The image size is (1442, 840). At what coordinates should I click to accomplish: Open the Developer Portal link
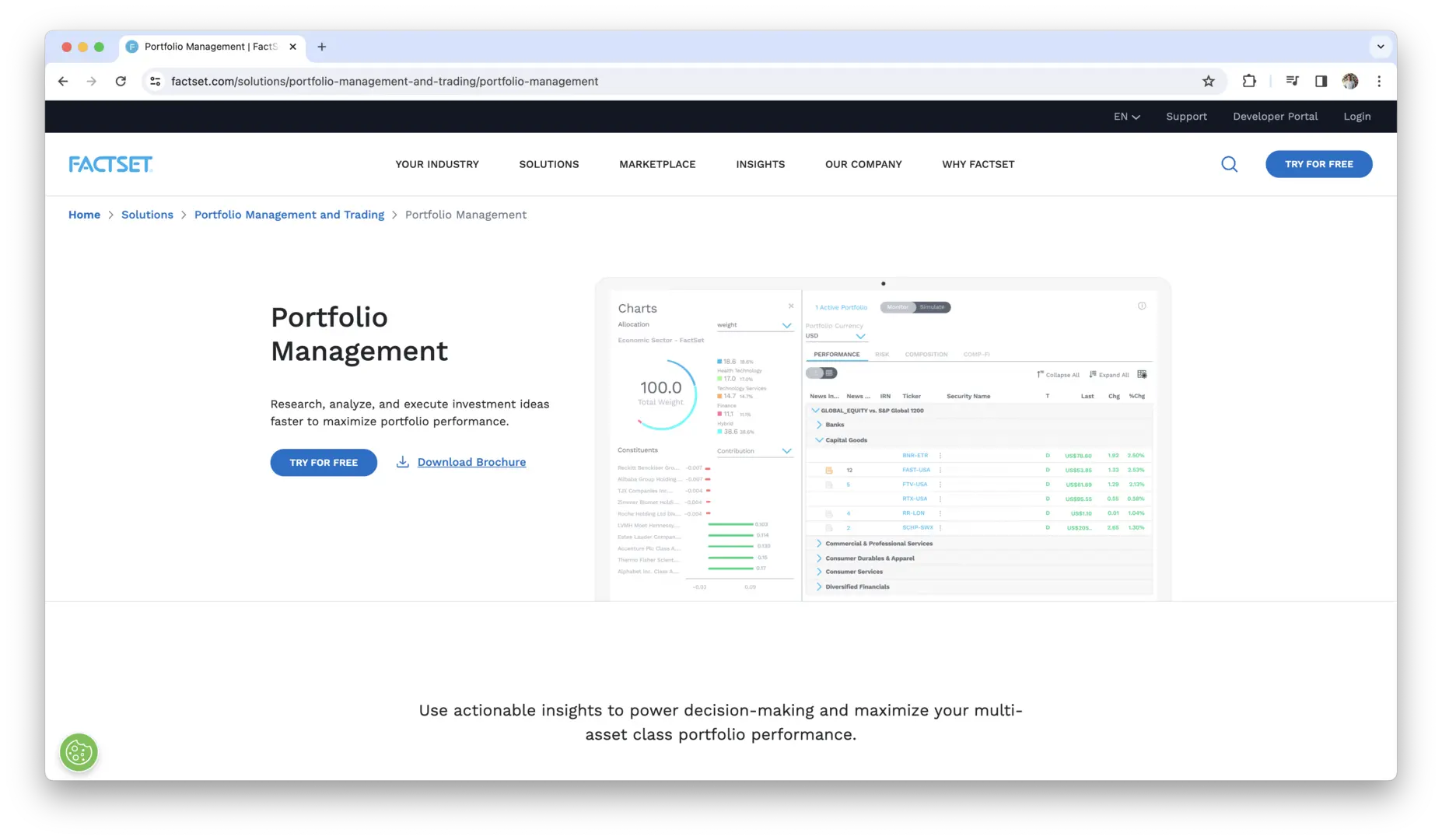(1275, 117)
